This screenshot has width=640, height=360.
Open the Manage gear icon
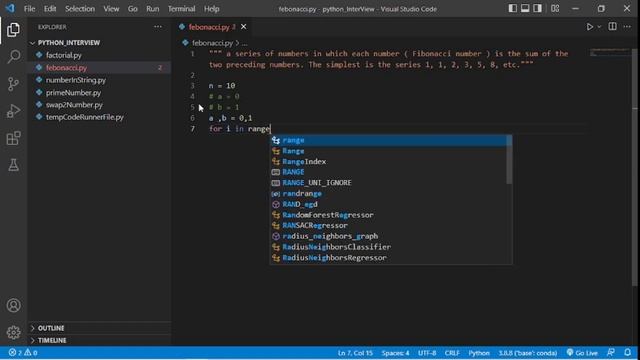(13, 332)
